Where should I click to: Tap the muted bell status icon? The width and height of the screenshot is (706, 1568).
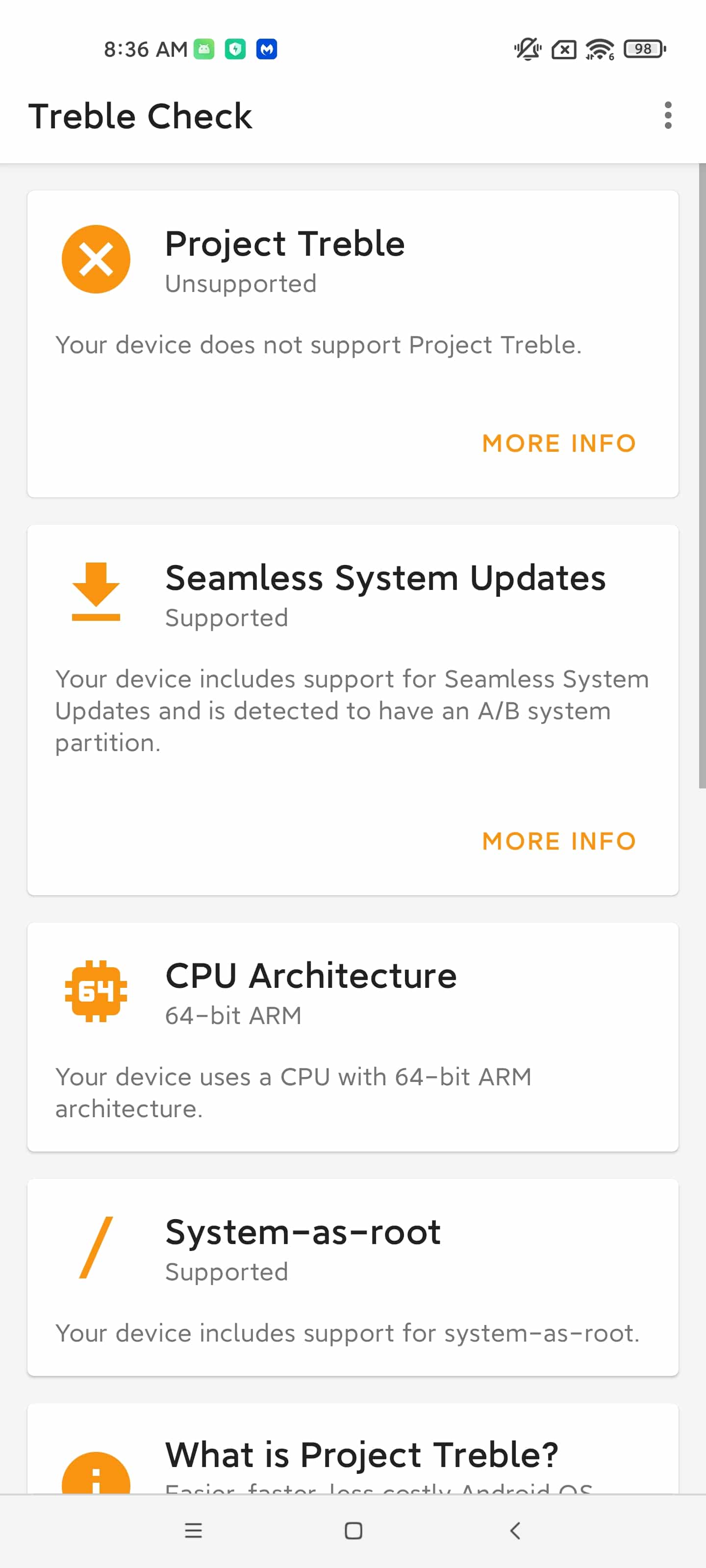[528, 49]
